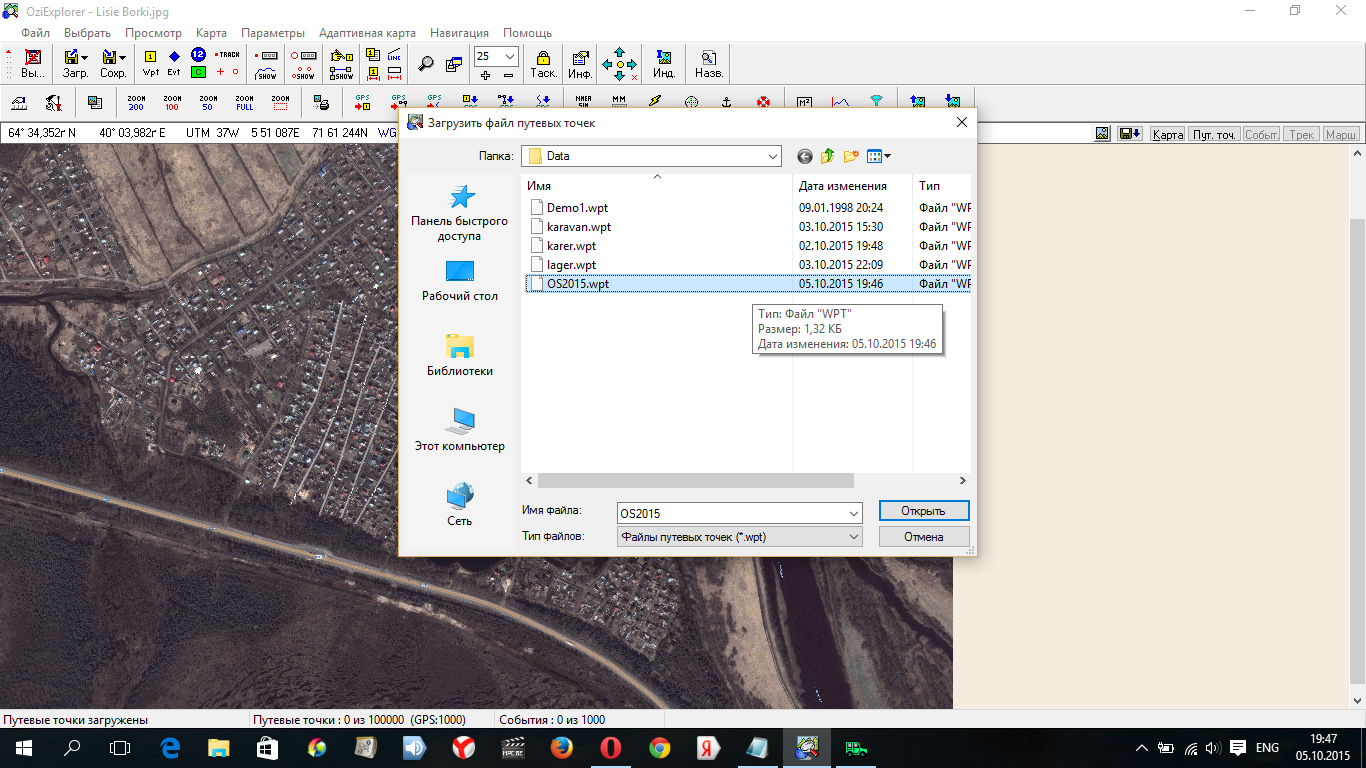The width and height of the screenshot is (1366, 768).
Task: Click the padlock Таск. toolbar icon
Action: (x=543, y=64)
